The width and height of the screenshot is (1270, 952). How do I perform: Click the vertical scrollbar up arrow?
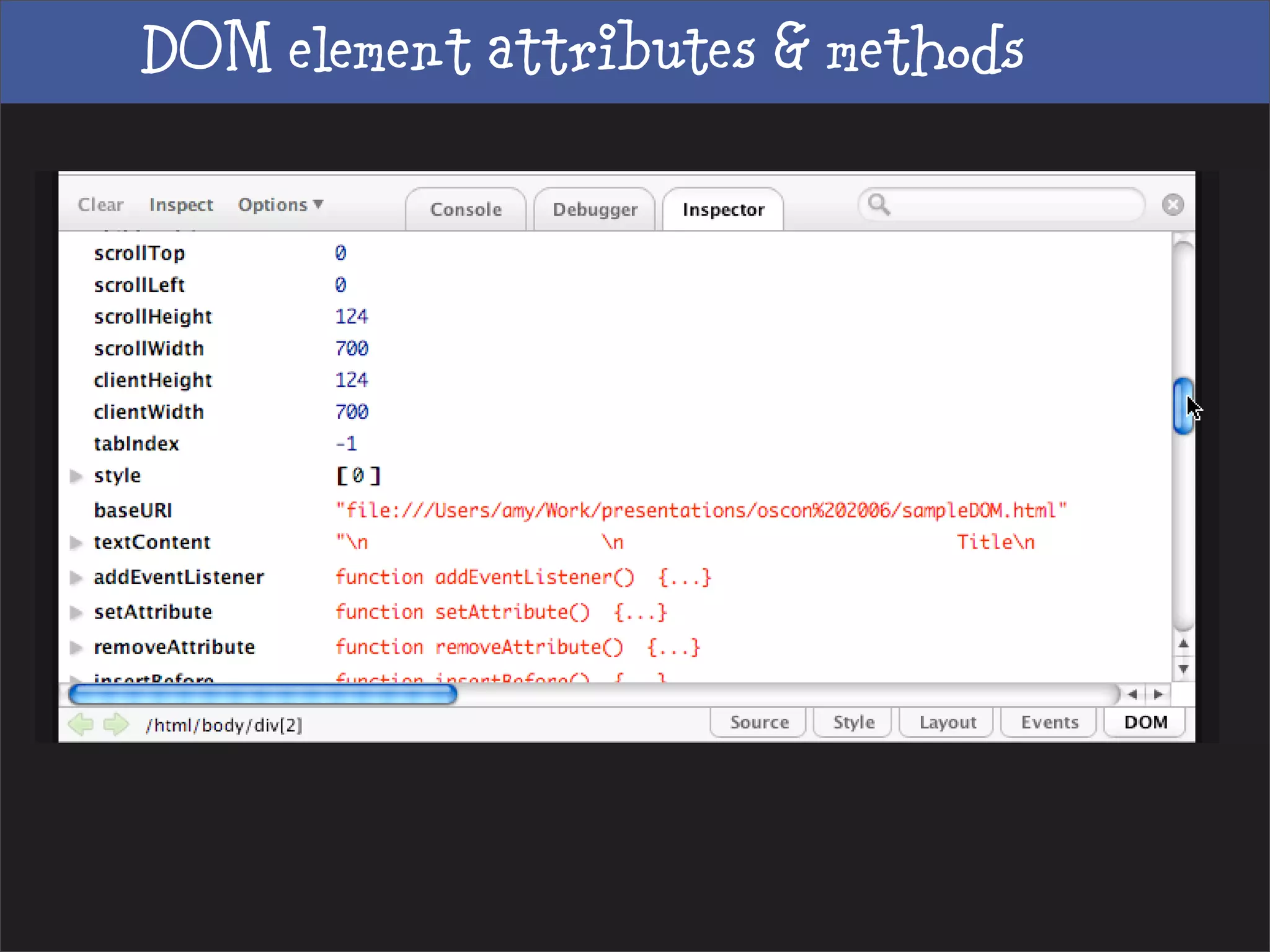1183,643
